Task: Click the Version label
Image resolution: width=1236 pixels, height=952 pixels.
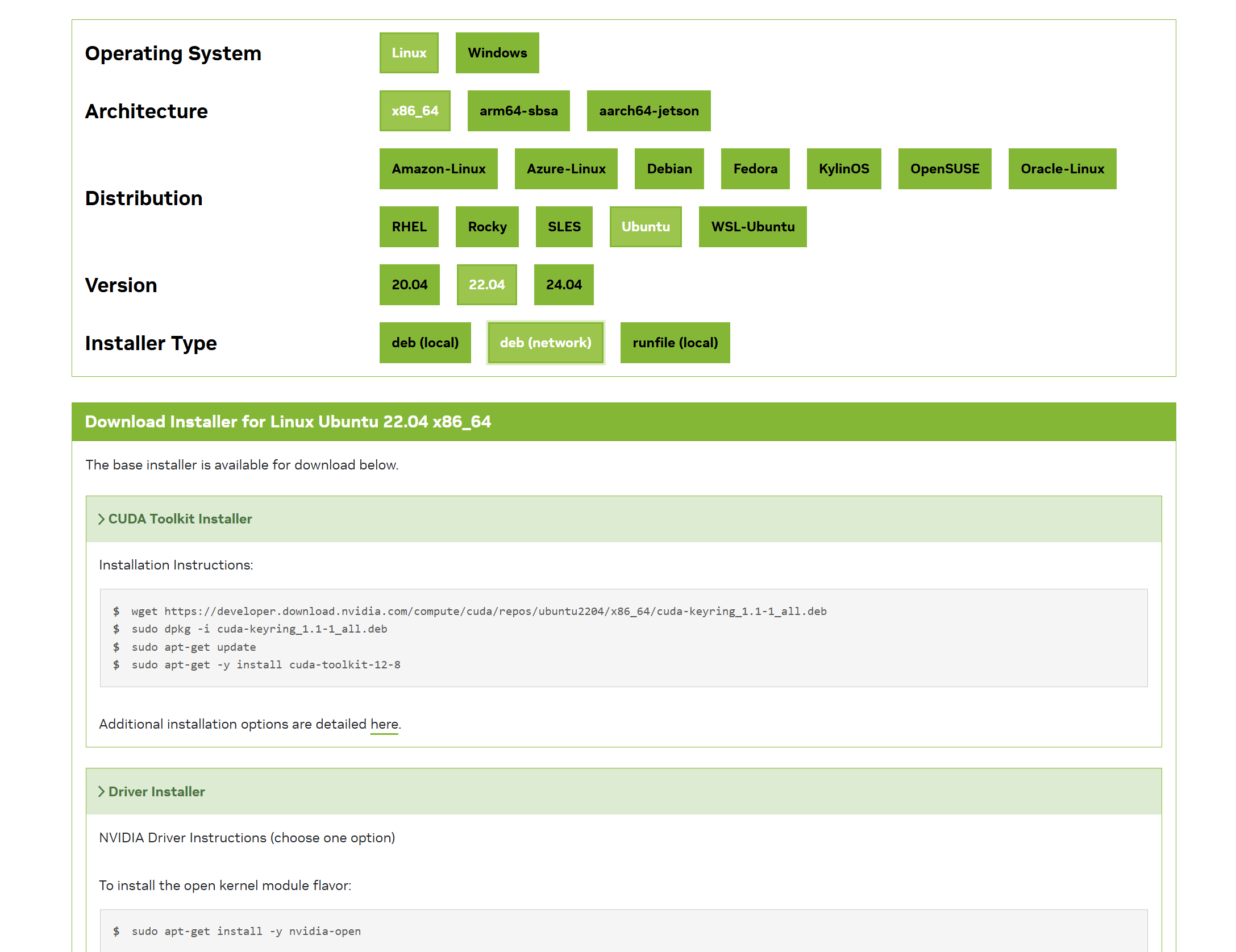Action: click(120, 285)
